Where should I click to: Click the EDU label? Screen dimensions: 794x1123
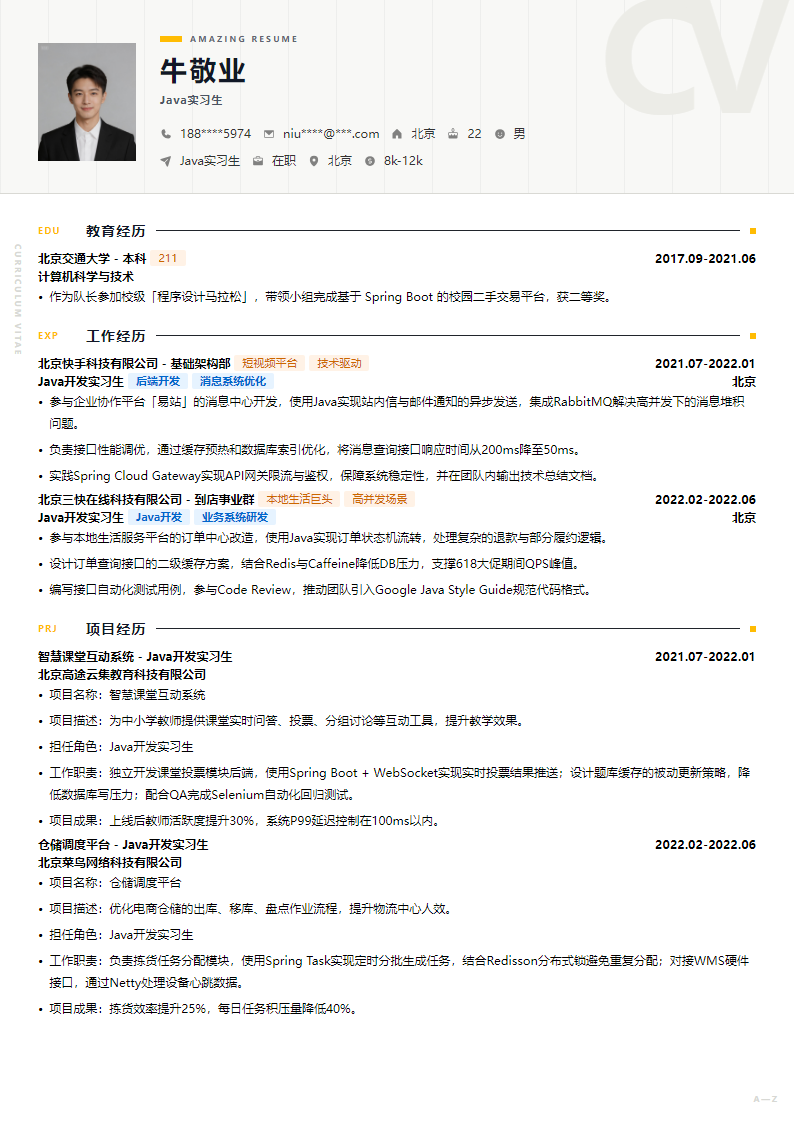pos(49,231)
